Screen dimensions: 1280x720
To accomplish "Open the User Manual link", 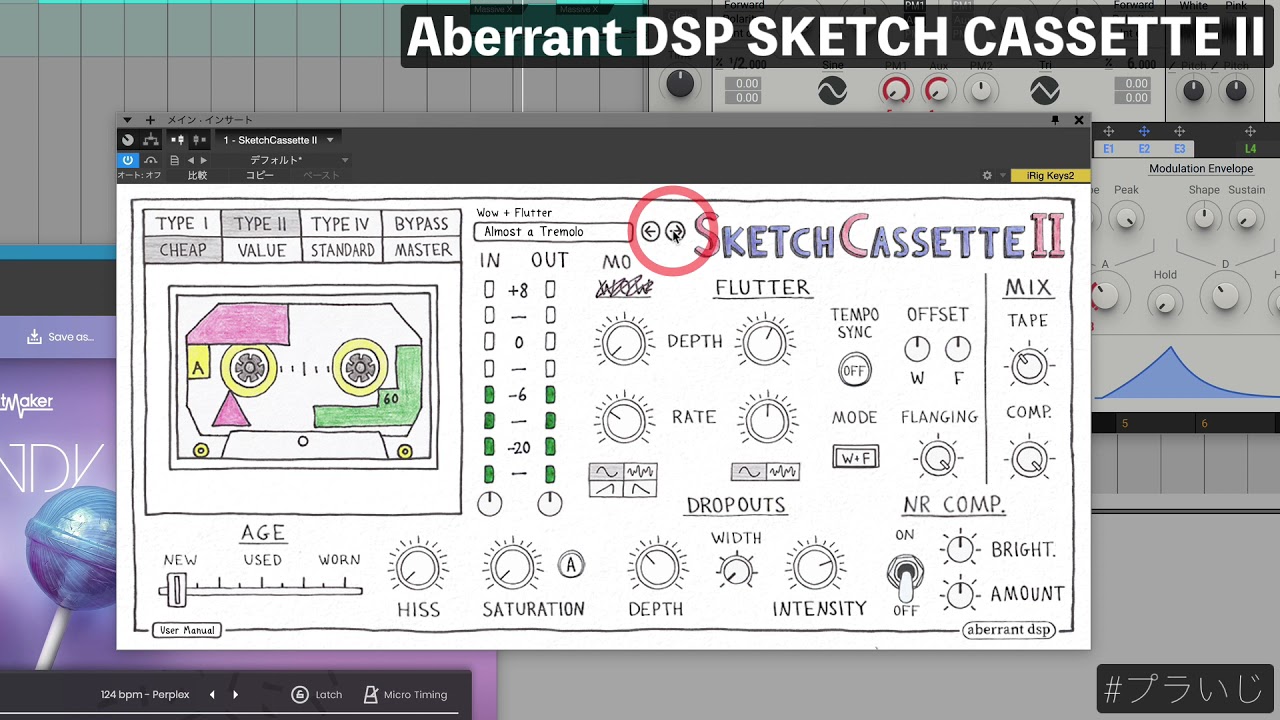I will [187, 631].
